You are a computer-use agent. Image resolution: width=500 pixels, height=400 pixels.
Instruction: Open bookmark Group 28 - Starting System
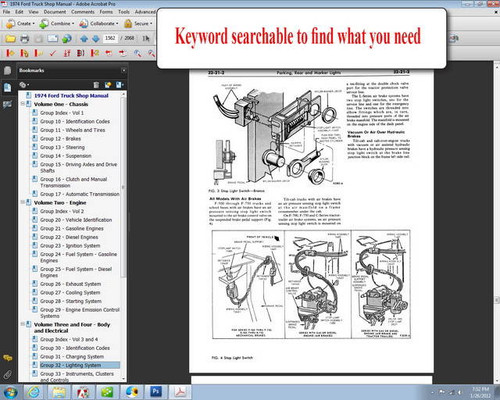point(71,301)
